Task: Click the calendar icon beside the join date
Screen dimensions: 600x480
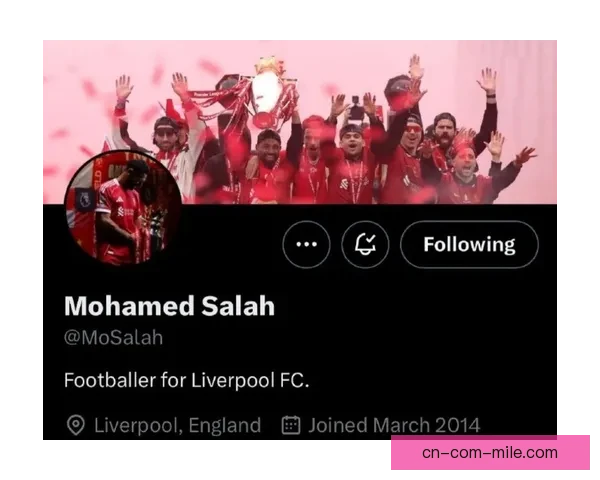Action: (x=291, y=425)
